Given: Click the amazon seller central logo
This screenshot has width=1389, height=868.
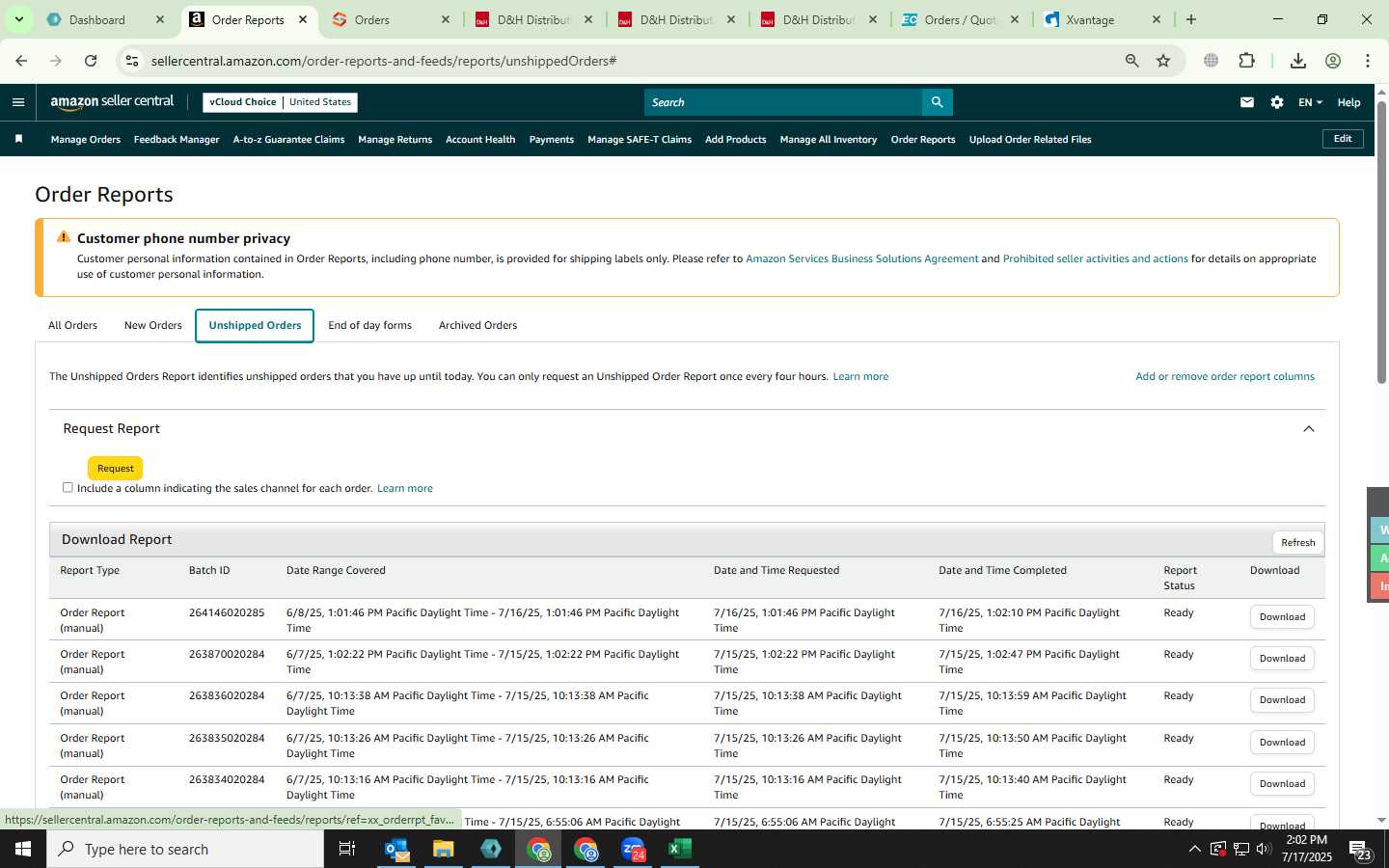Looking at the screenshot, I should [x=112, y=102].
